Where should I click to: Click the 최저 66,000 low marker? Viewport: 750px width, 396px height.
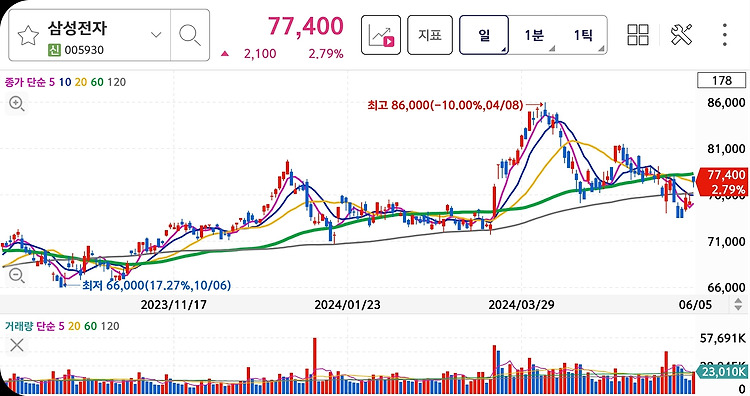[x=156, y=286]
